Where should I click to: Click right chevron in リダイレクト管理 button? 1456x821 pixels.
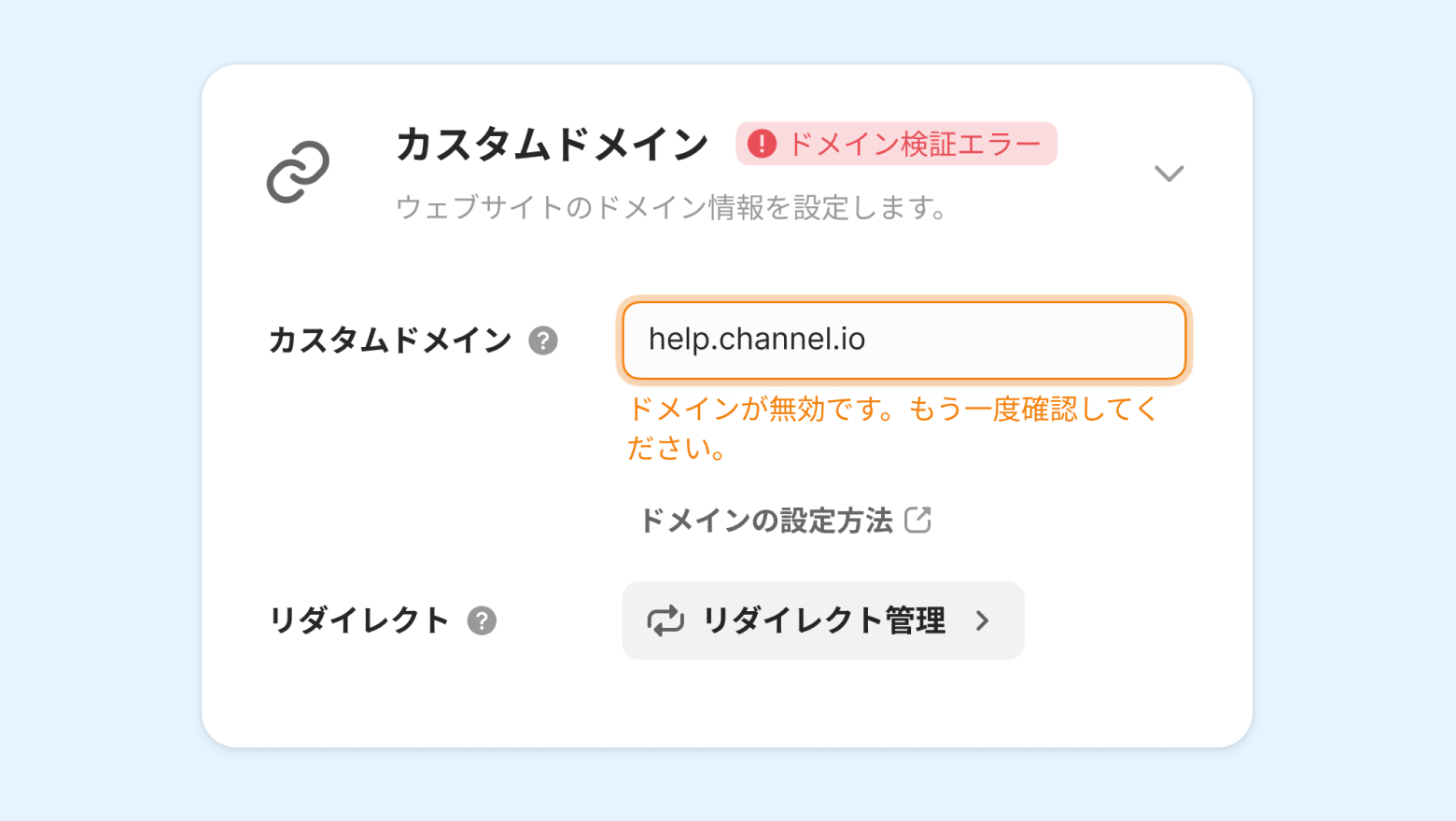coord(982,620)
